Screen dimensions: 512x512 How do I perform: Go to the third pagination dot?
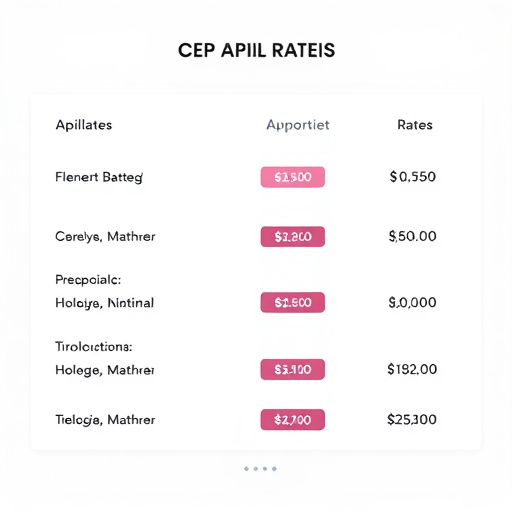click(x=265, y=469)
